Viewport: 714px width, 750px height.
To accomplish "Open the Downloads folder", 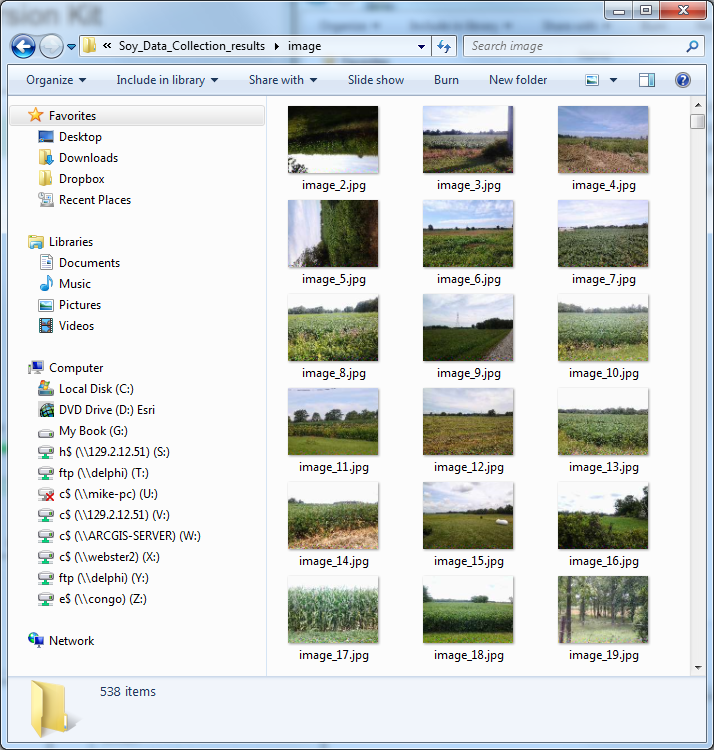I will click(x=88, y=158).
